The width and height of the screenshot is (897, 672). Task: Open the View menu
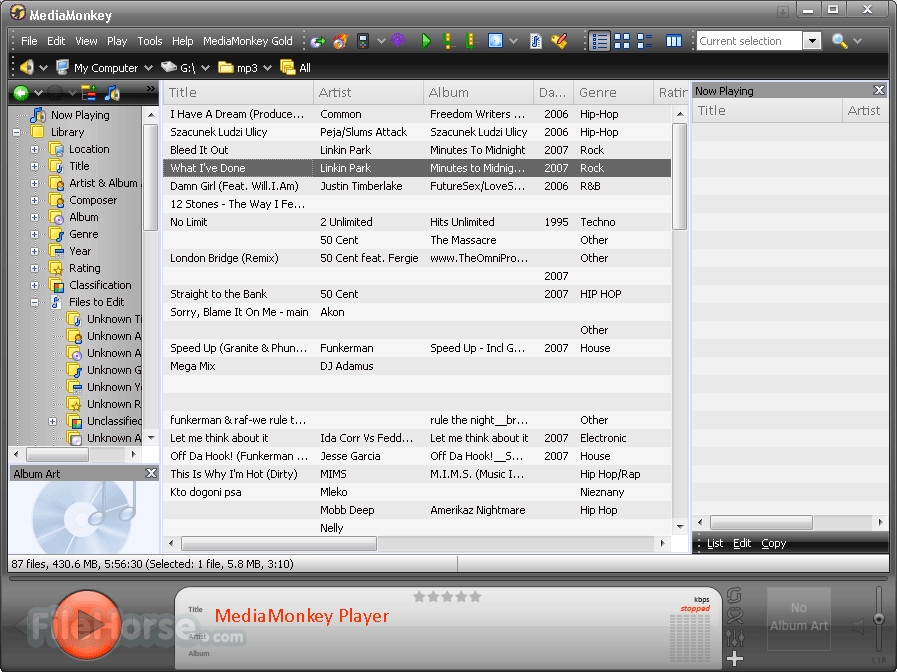tap(86, 41)
